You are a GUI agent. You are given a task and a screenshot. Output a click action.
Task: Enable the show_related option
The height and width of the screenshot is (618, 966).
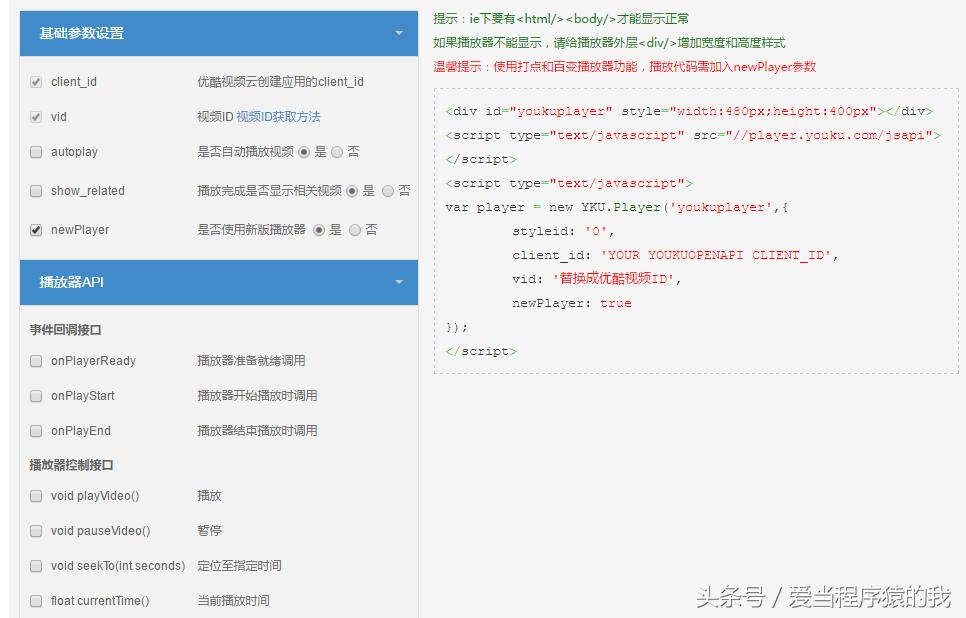click(x=36, y=190)
